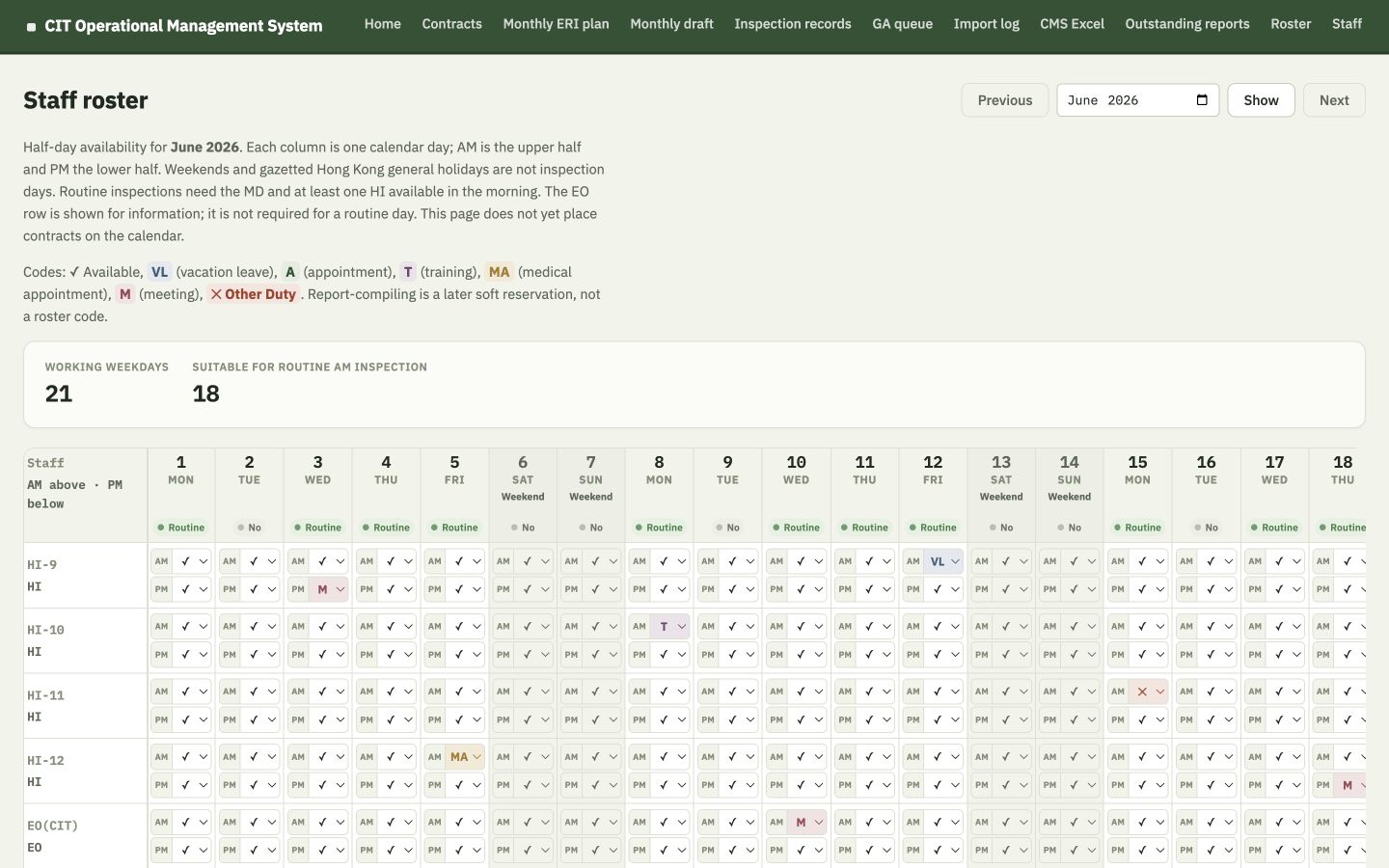The height and width of the screenshot is (868, 1389).
Task: Open Monthly ERI plan
Action: coord(557,24)
